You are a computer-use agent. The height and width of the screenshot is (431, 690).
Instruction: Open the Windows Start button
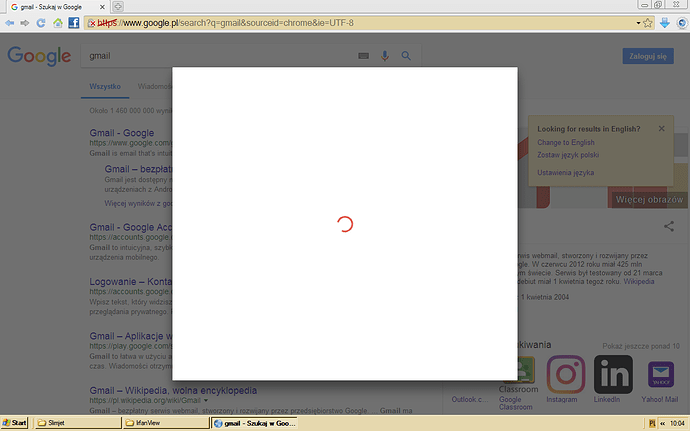(15, 423)
